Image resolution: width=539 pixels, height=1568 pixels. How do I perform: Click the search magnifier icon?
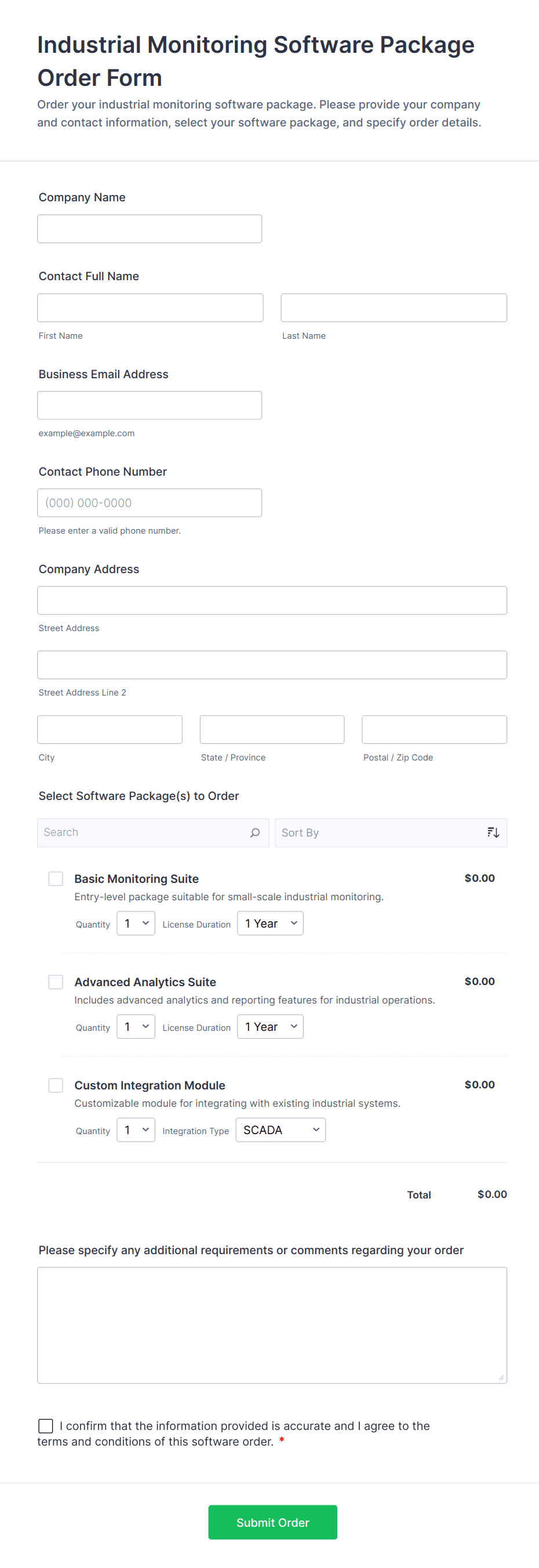tap(255, 832)
